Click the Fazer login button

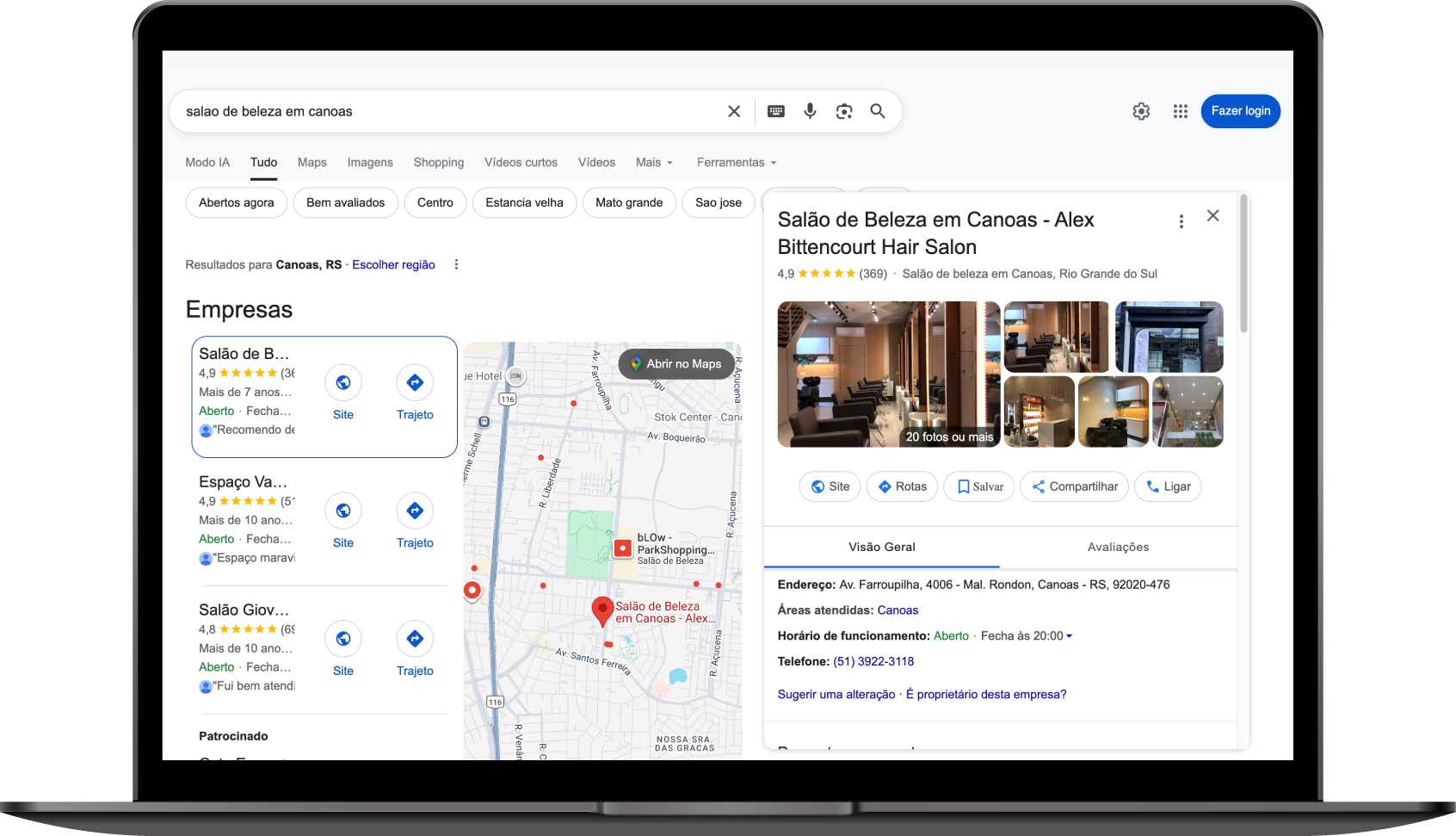[1241, 111]
